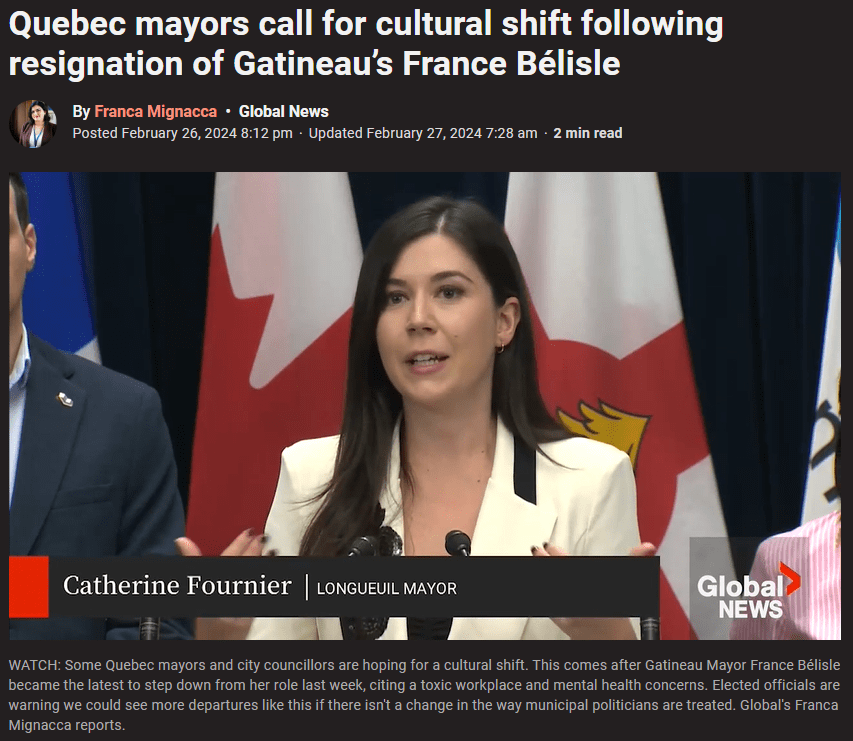The width and height of the screenshot is (853, 741).
Task: Click the Catherine Fournier name caption
Action: [177, 586]
